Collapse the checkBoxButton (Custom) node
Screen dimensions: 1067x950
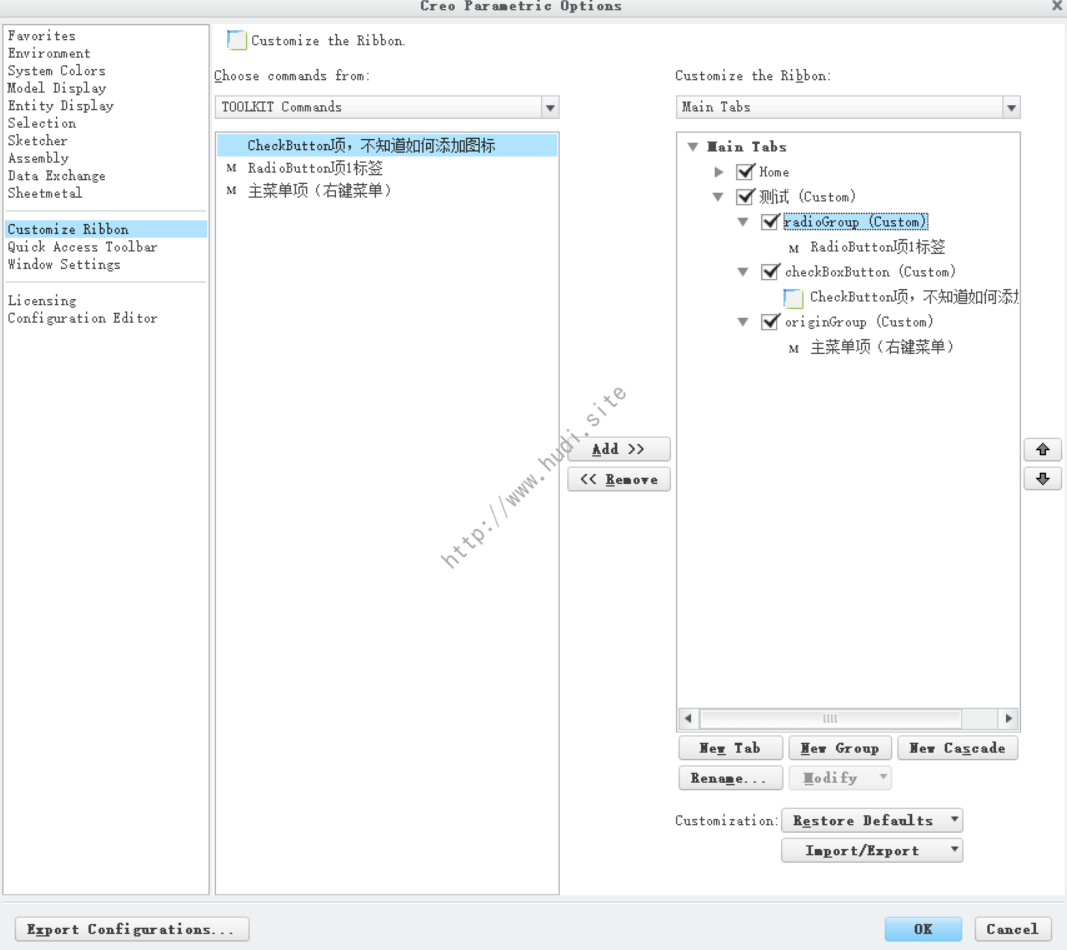pos(743,272)
